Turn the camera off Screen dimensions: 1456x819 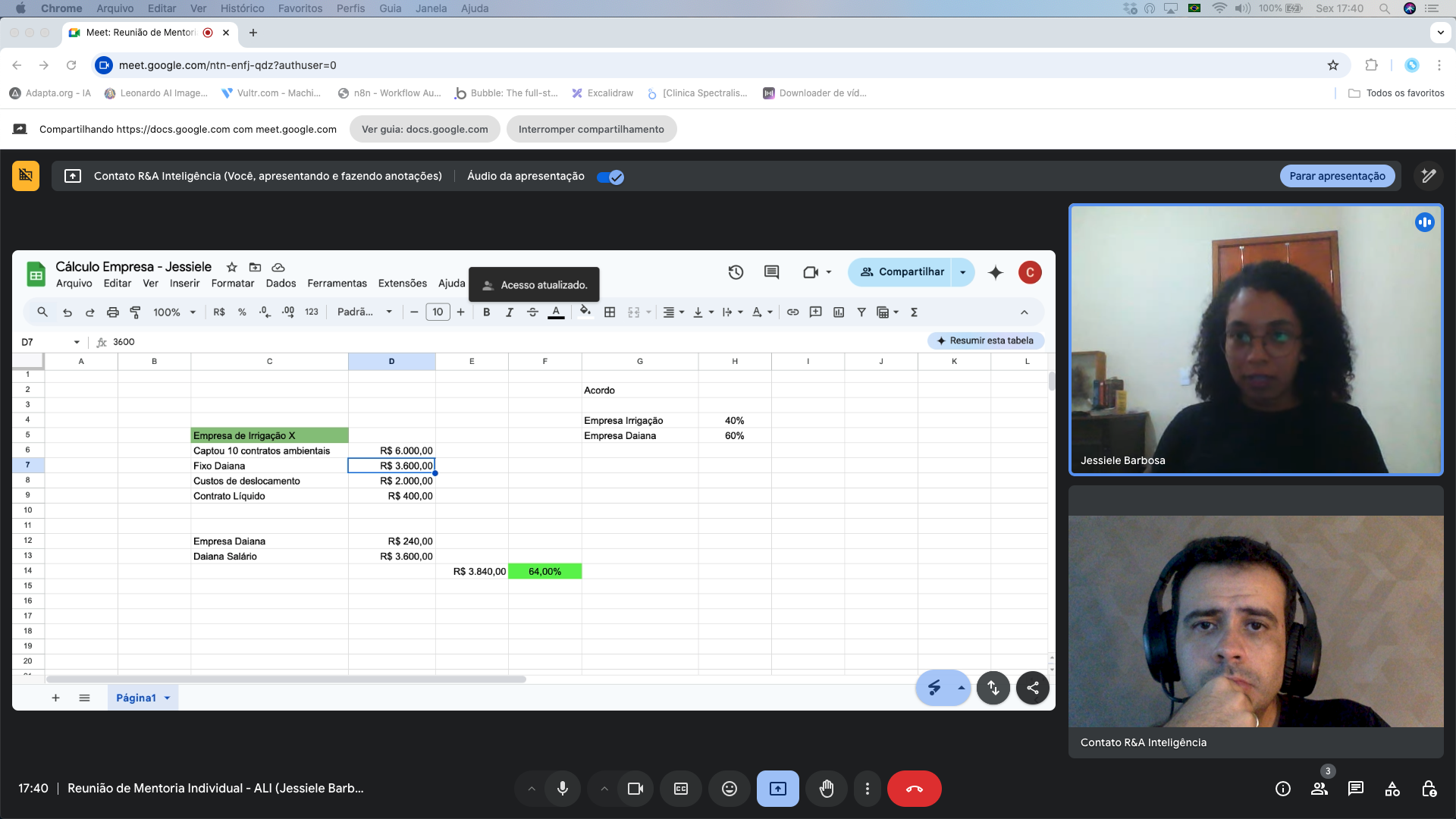[635, 789]
